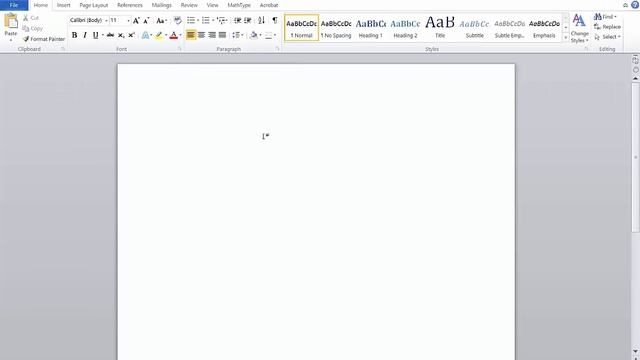The height and width of the screenshot is (360, 640).
Task: Cut the selection with Cut
Action: pos(31,18)
